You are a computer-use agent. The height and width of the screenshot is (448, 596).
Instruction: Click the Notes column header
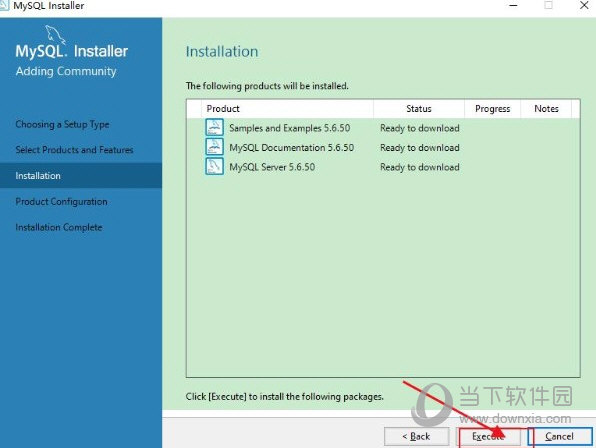tap(546, 109)
